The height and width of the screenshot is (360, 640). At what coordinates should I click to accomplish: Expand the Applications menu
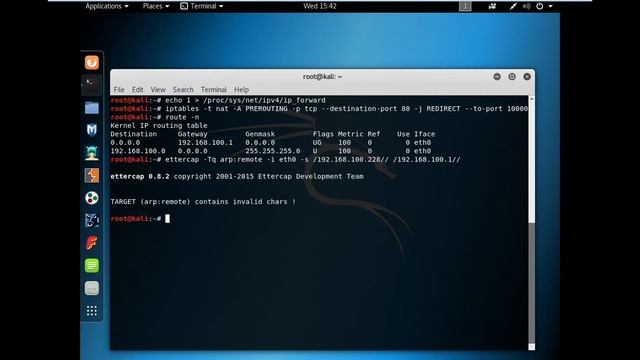[107, 6]
